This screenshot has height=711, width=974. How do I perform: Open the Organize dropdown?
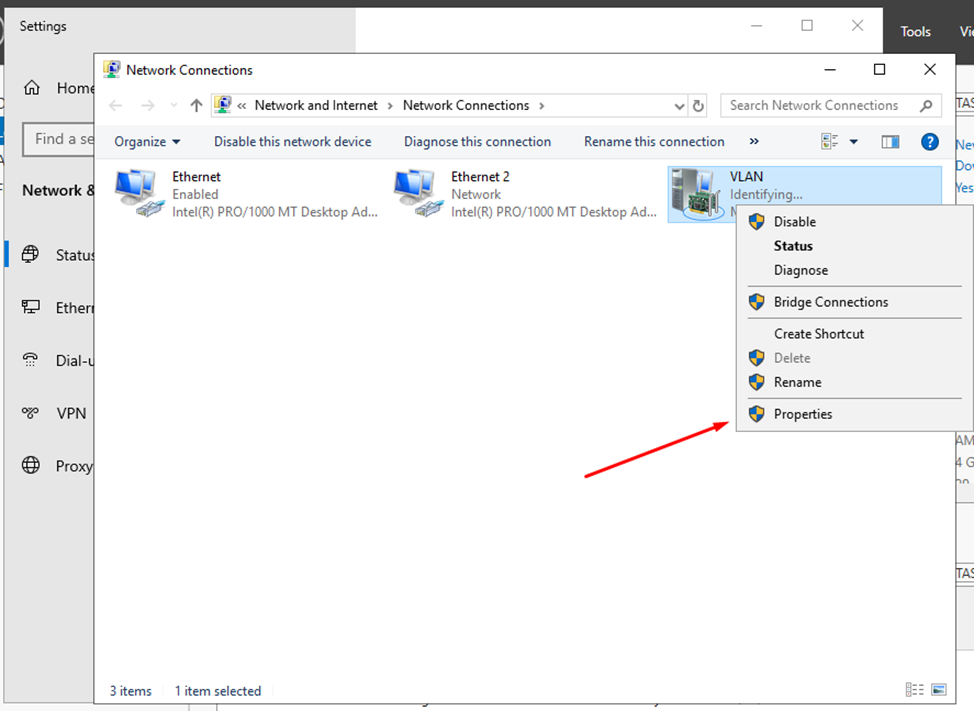pyautogui.click(x=145, y=141)
